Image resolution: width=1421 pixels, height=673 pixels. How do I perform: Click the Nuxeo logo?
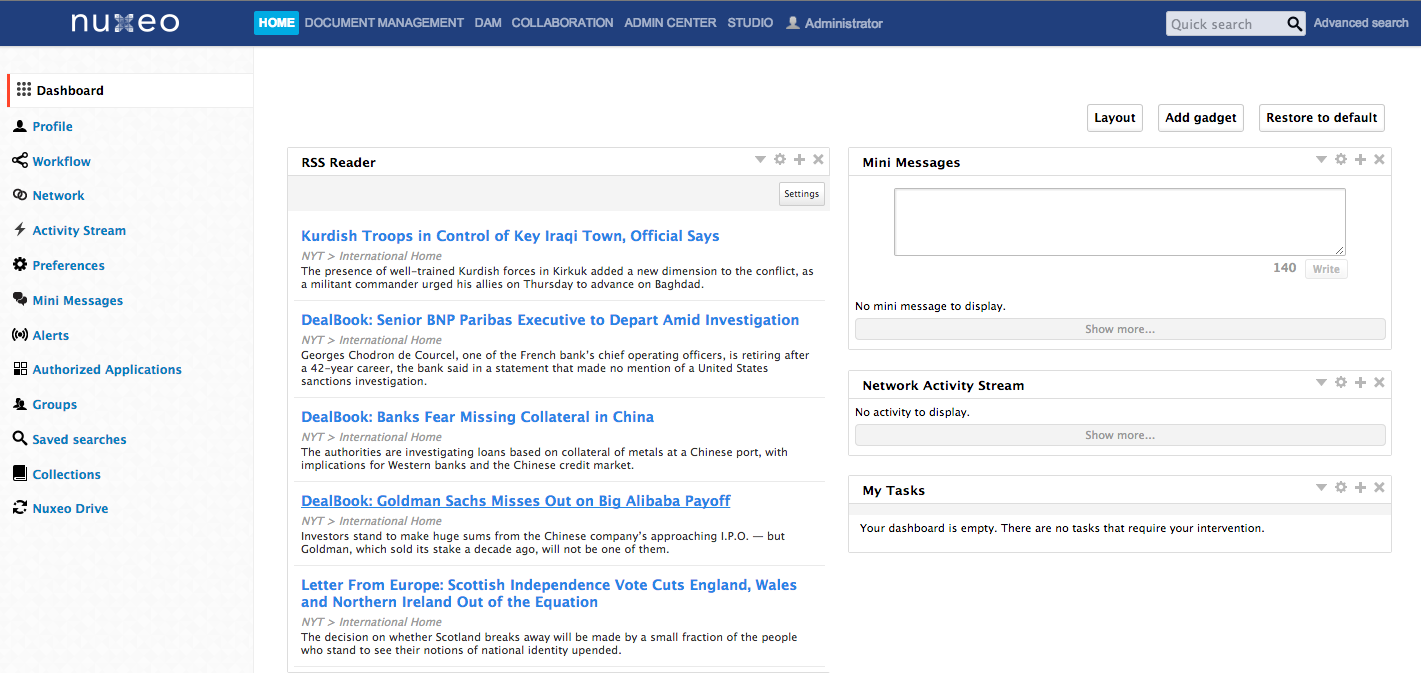coord(125,22)
